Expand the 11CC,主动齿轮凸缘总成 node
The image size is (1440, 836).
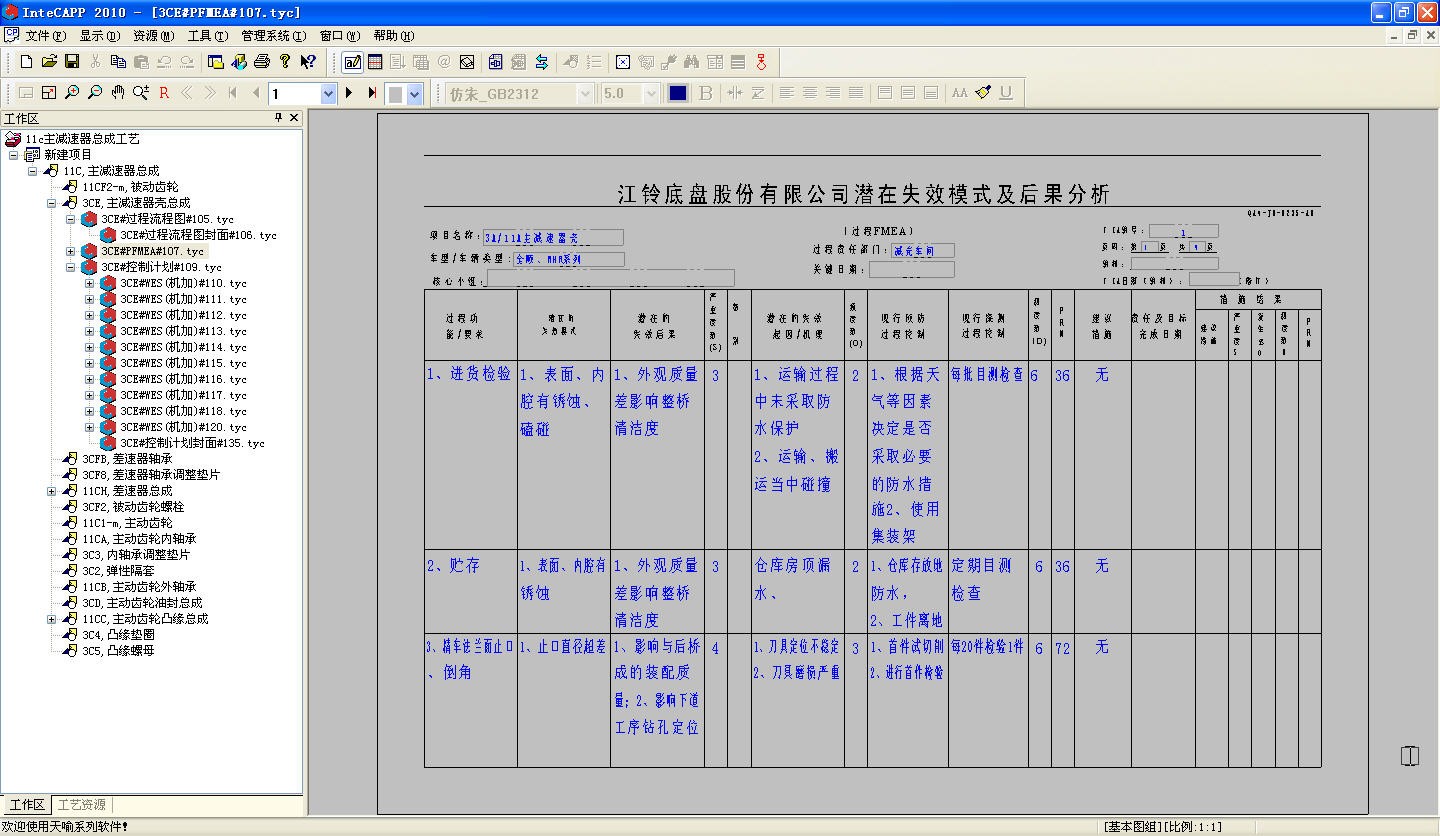(x=52, y=619)
